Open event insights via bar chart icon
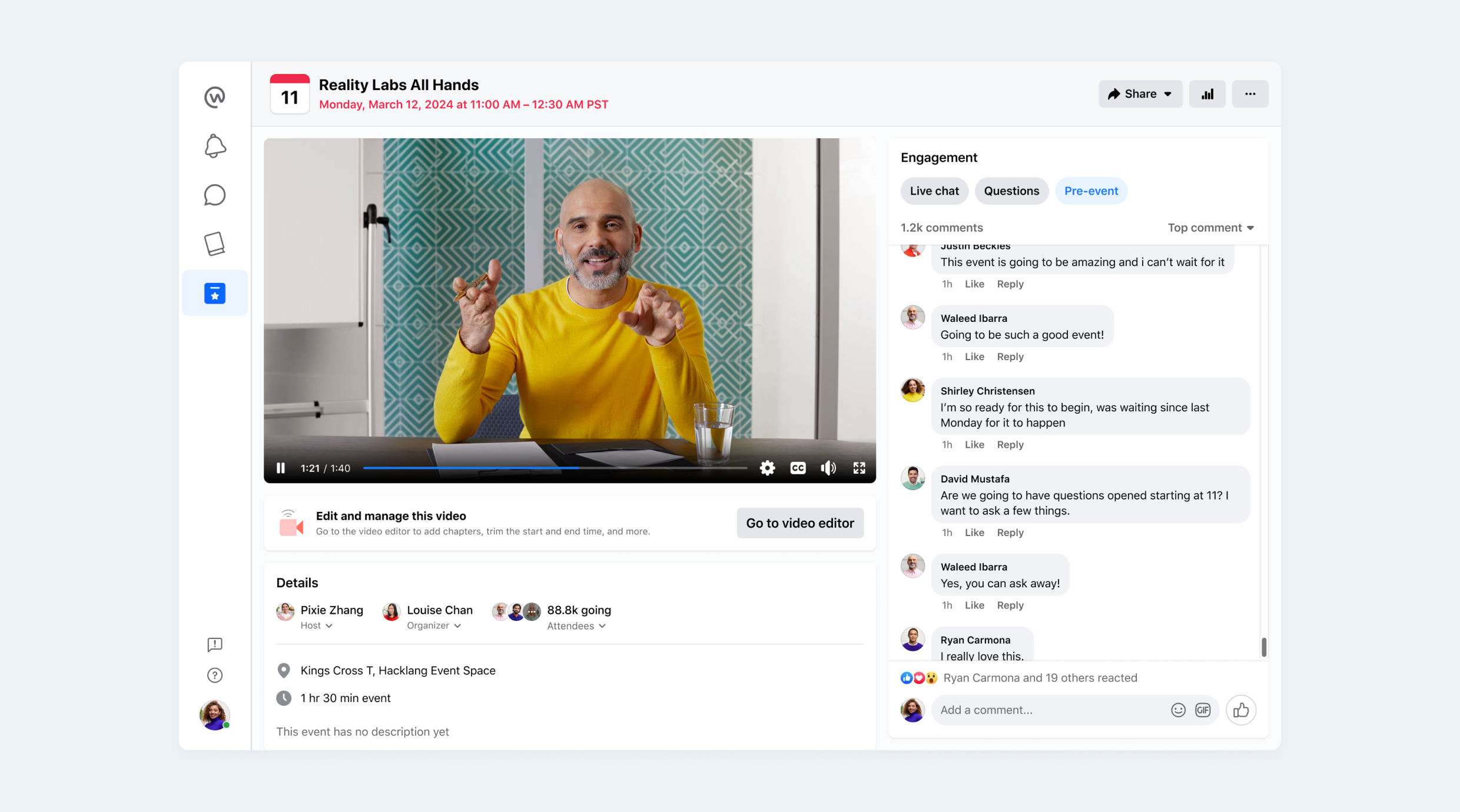This screenshot has height=812, width=1460. point(1207,94)
